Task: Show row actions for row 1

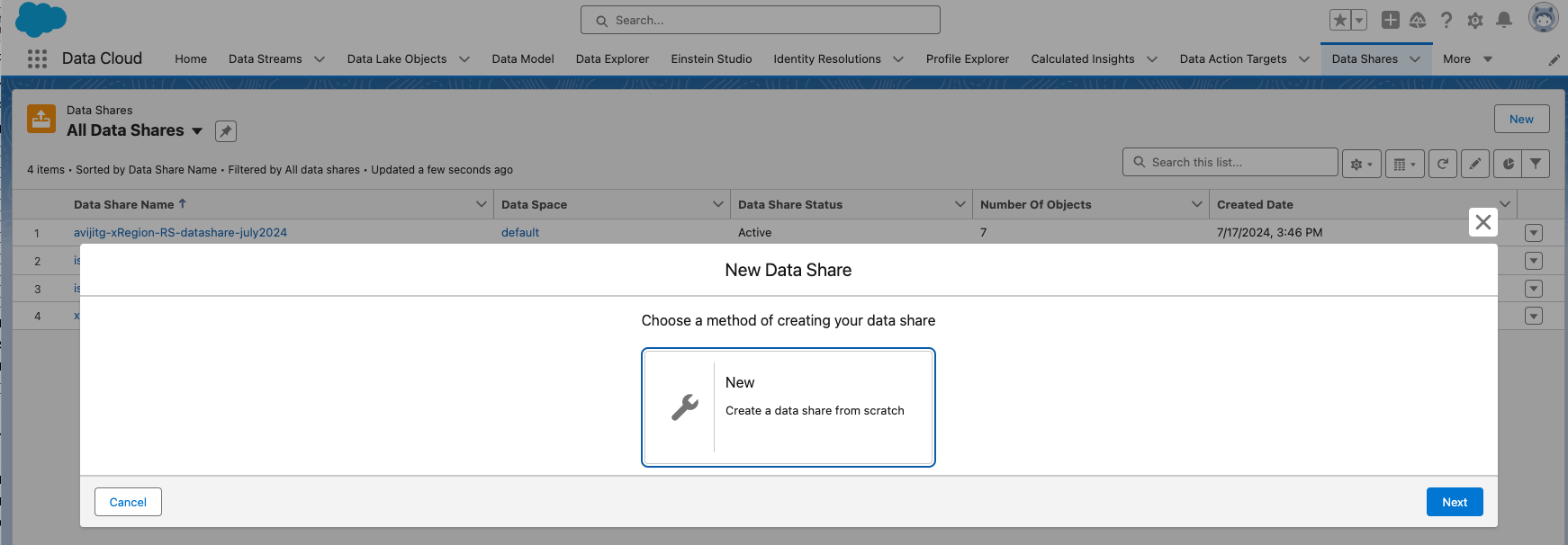Action: point(1534,234)
